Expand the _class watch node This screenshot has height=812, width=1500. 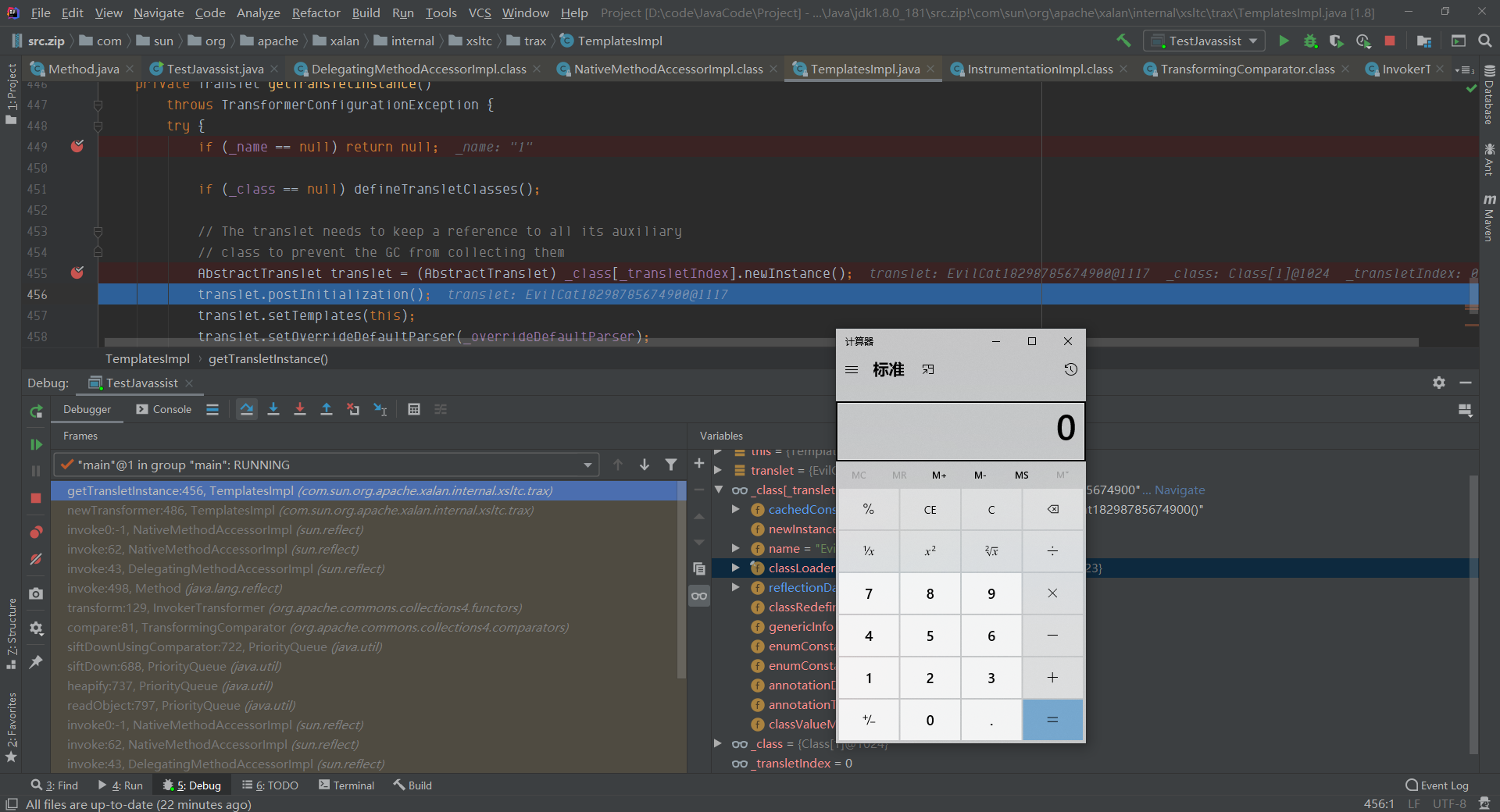pyautogui.click(x=718, y=743)
